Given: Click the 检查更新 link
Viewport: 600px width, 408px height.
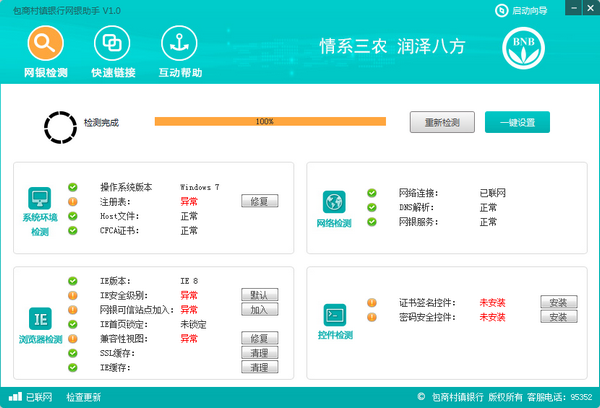Looking at the screenshot, I should click(84, 397).
